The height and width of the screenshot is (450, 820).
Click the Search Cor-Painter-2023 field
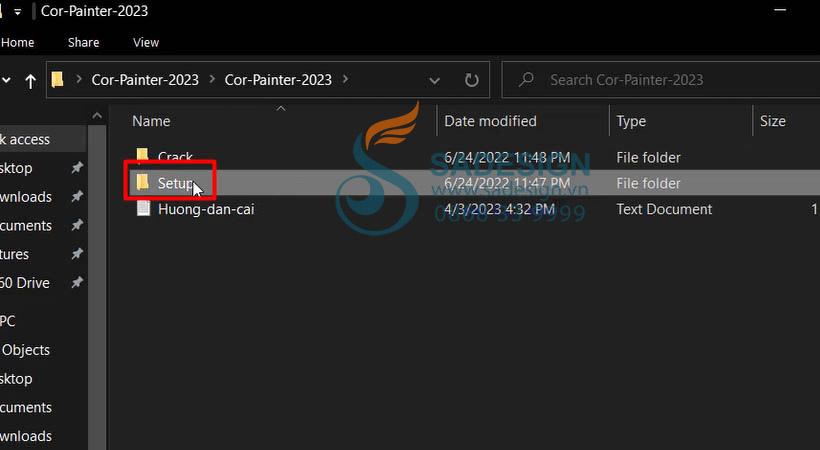pyautogui.click(x=661, y=80)
